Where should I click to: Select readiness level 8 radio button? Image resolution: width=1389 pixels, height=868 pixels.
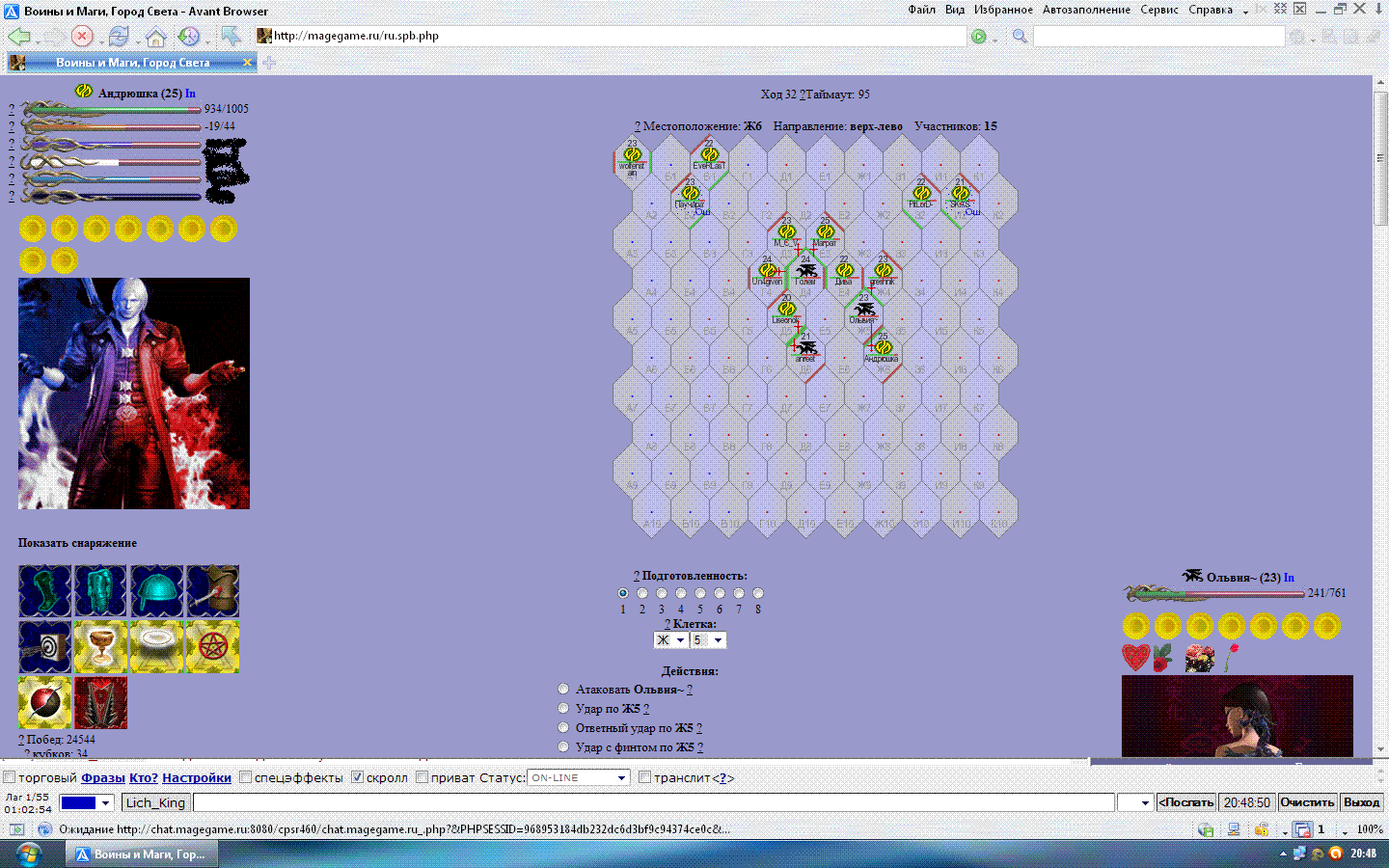pyautogui.click(x=758, y=593)
